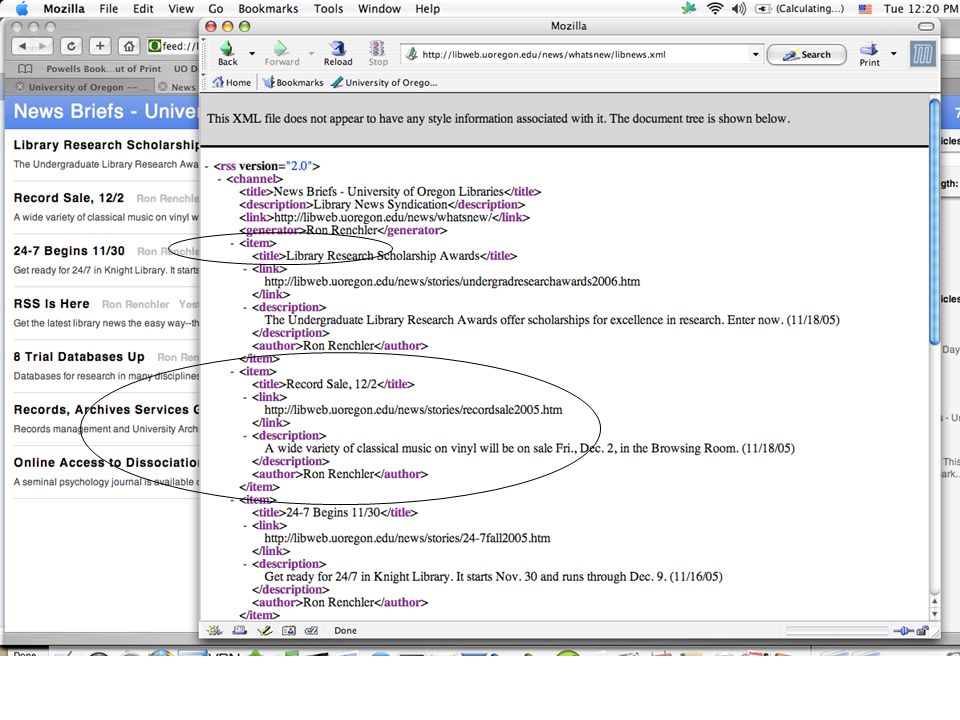Collapse the item element above Library Research title
Screen dimensions: 960x720
tap(233, 244)
